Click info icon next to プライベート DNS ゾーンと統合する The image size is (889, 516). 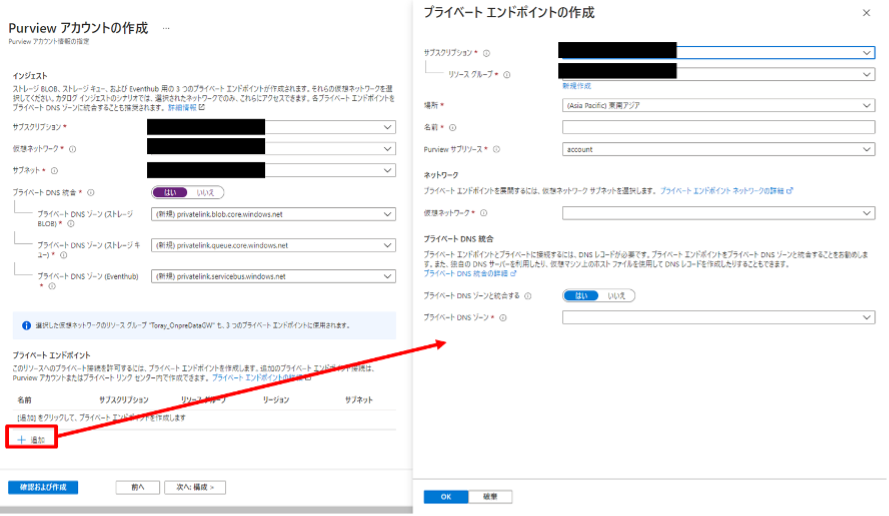528,296
